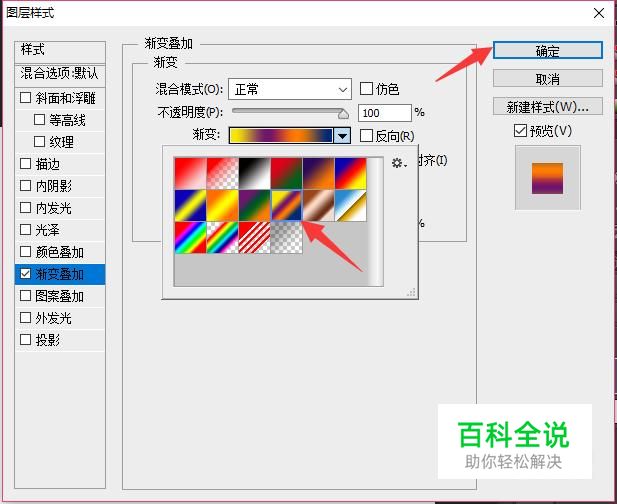The height and width of the screenshot is (504, 617).
Task: Enable the 投影 drop shadow checkbox
Action: (26, 340)
